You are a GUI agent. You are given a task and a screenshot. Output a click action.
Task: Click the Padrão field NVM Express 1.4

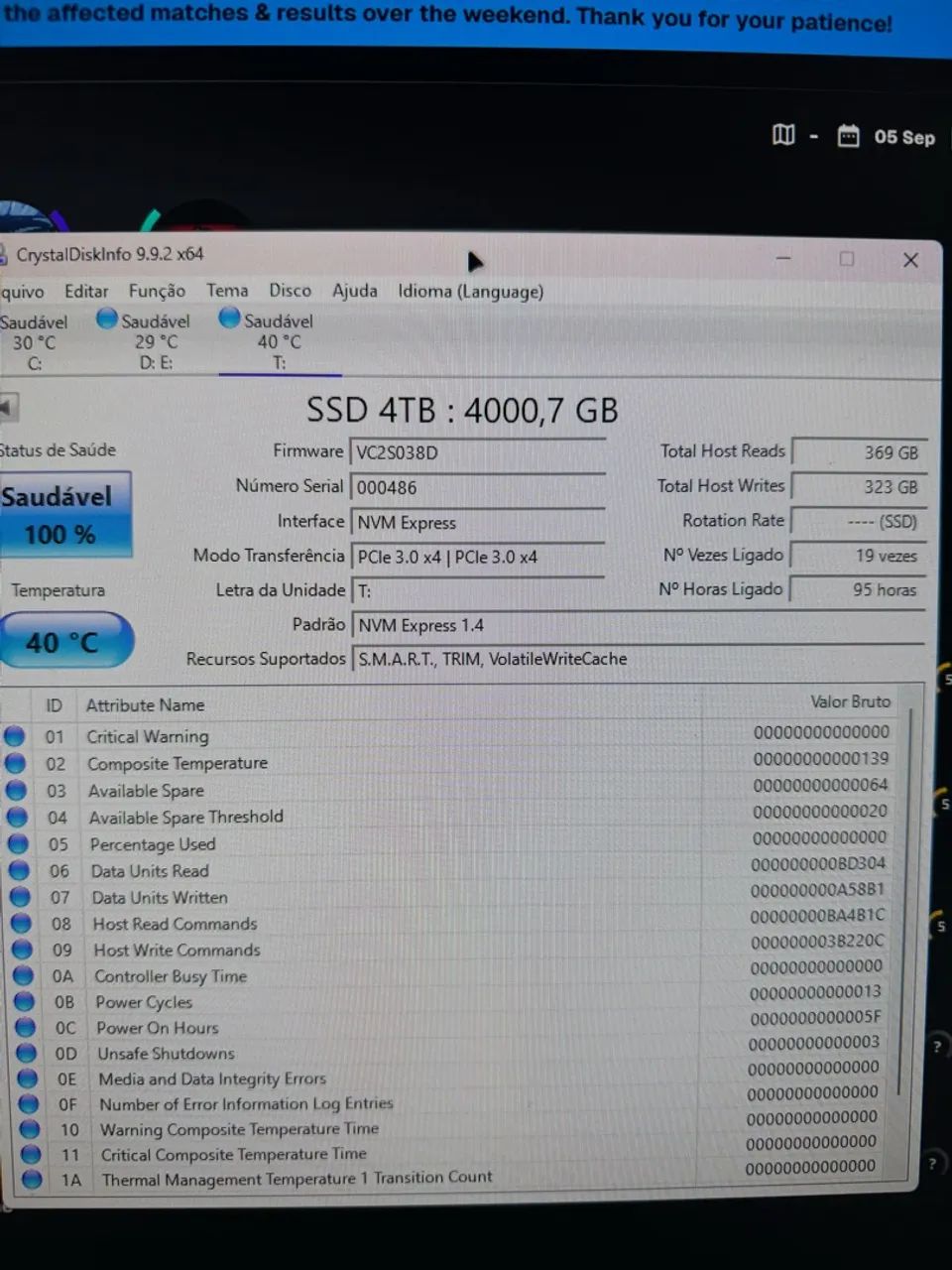638,626
